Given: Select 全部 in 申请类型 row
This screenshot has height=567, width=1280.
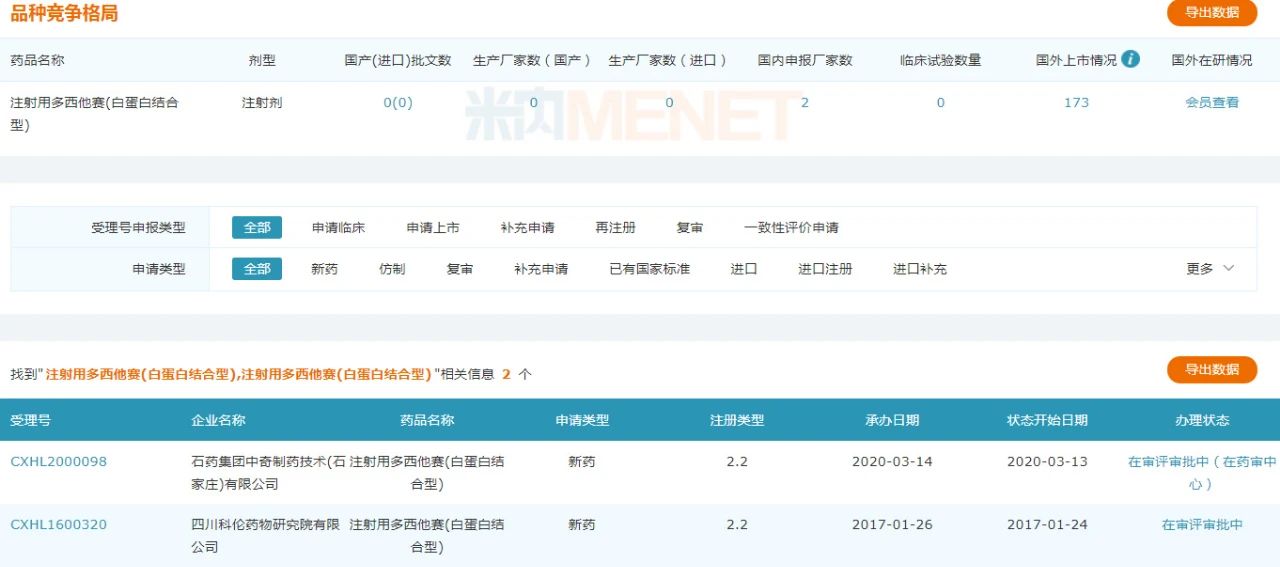Looking at the screenshot, I should pos(257,269).
